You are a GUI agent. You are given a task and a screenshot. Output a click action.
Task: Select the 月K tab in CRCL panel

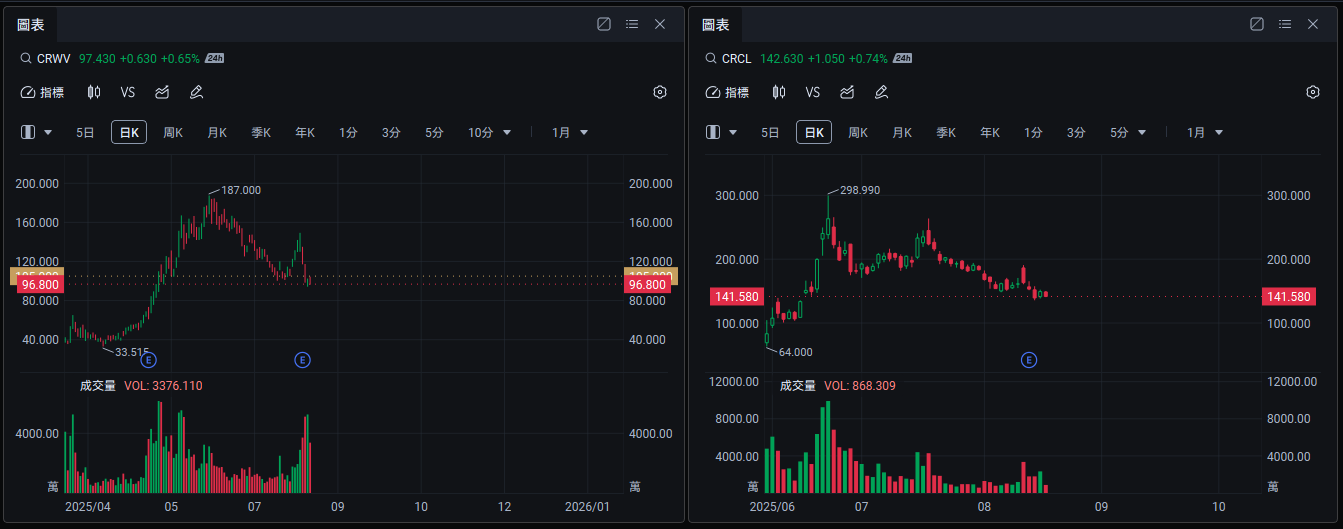[x=902, y=132]
